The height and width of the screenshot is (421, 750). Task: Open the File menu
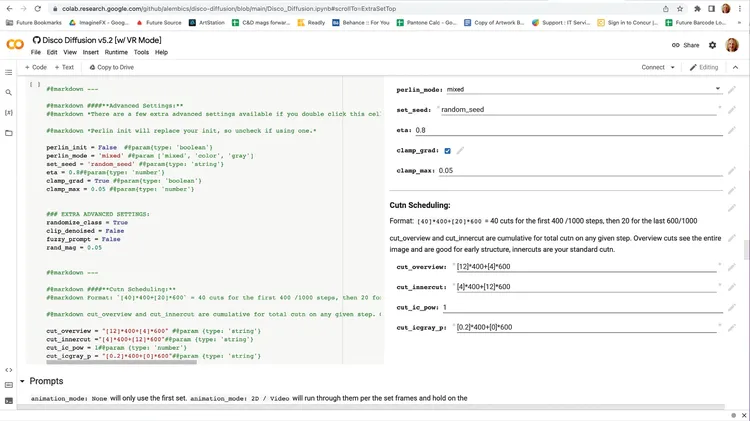click(36, 52)
